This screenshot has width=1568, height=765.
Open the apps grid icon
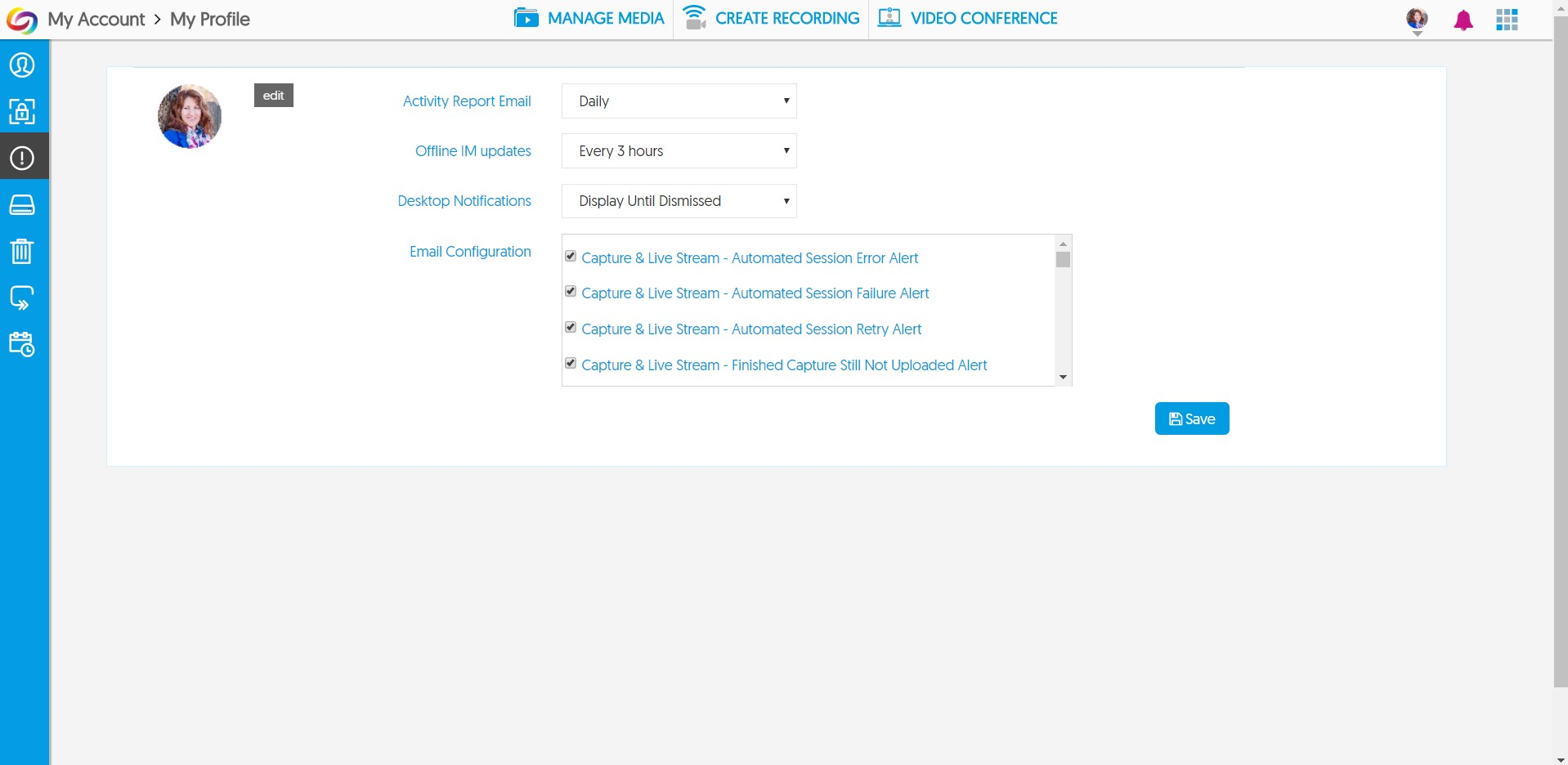(1506, 20)
